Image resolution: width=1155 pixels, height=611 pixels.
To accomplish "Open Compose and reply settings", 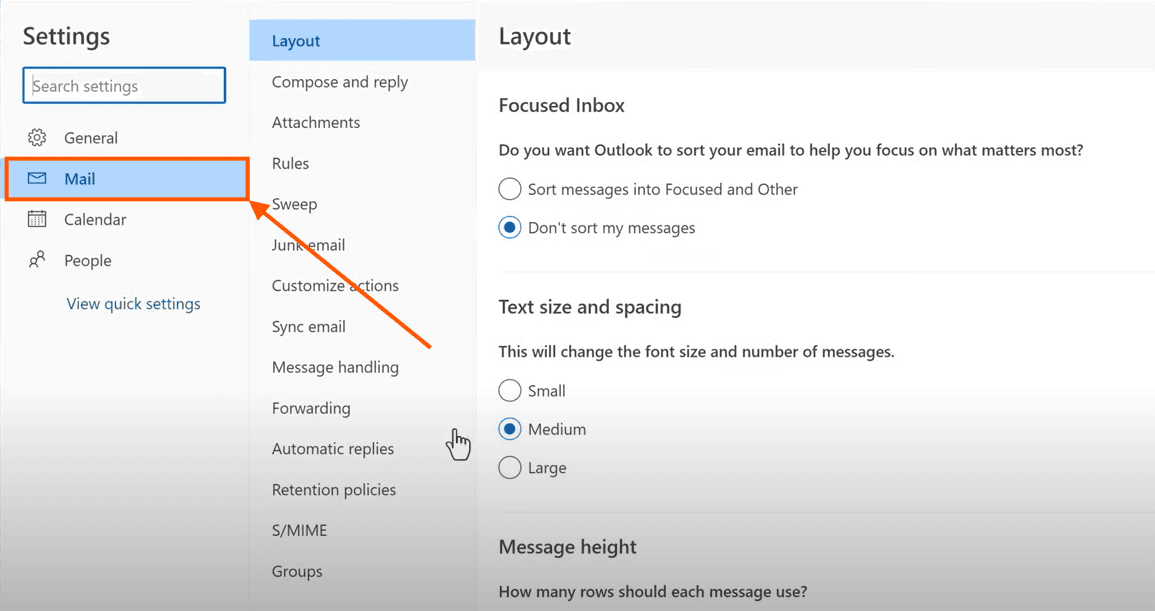I will (x=340, y=81).
